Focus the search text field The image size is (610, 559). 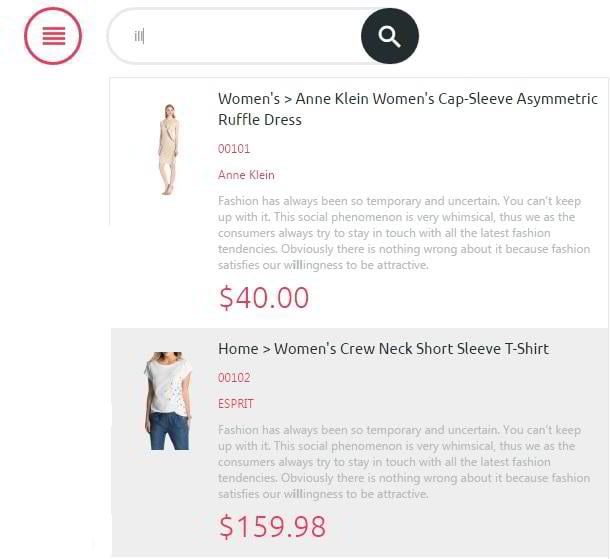(x=237, y=36)
